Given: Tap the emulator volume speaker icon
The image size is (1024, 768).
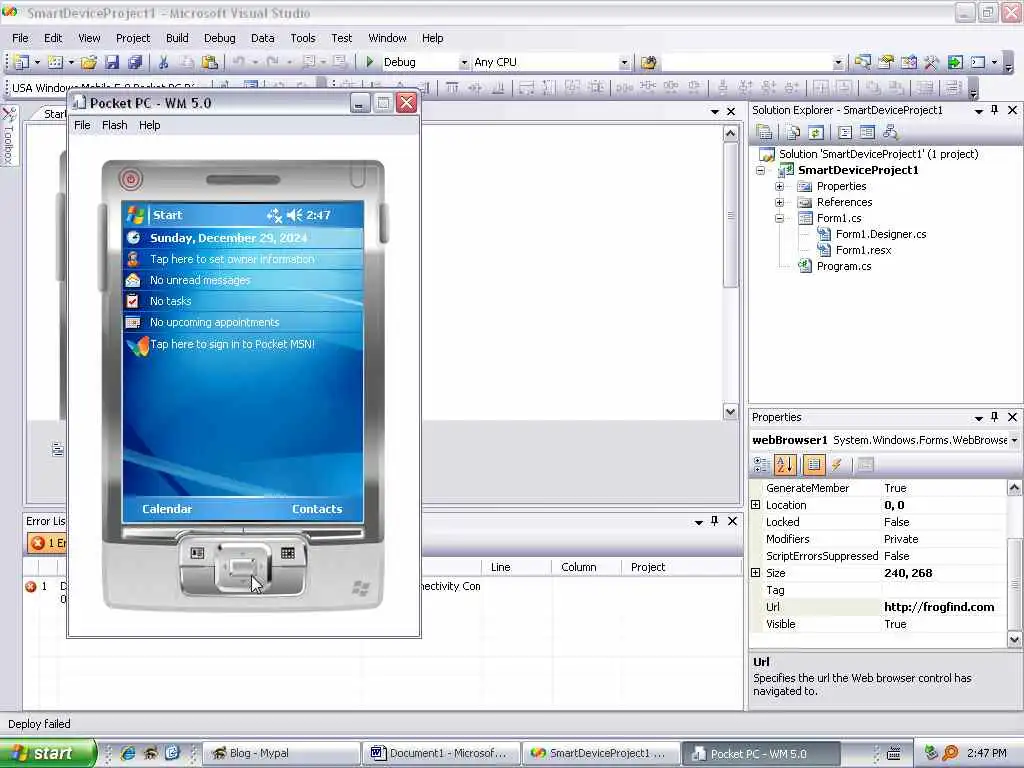Looking at the screenshot, I should tap(295, 215).
